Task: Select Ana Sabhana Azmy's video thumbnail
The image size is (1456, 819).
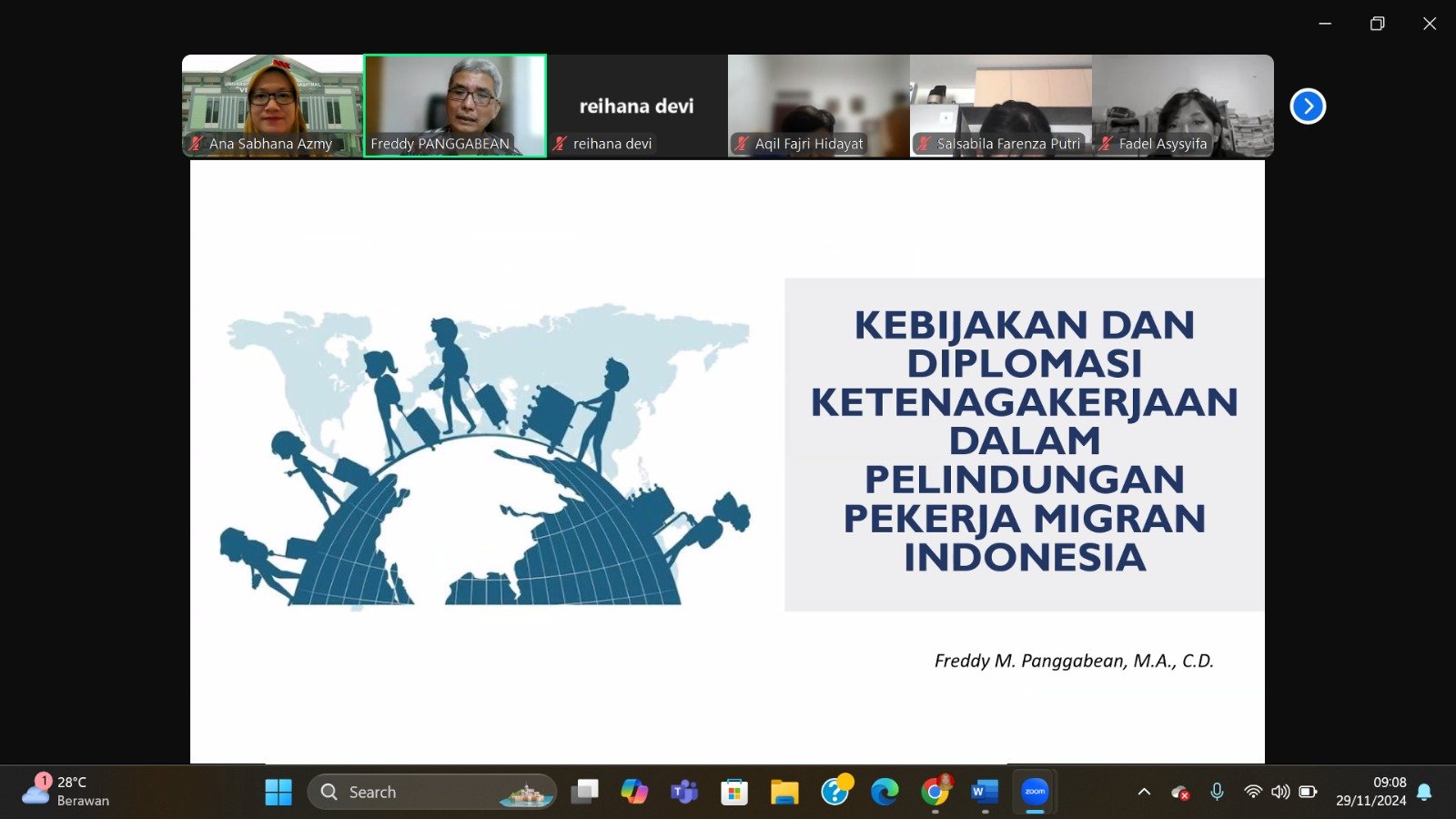Action: click(272, 106)
